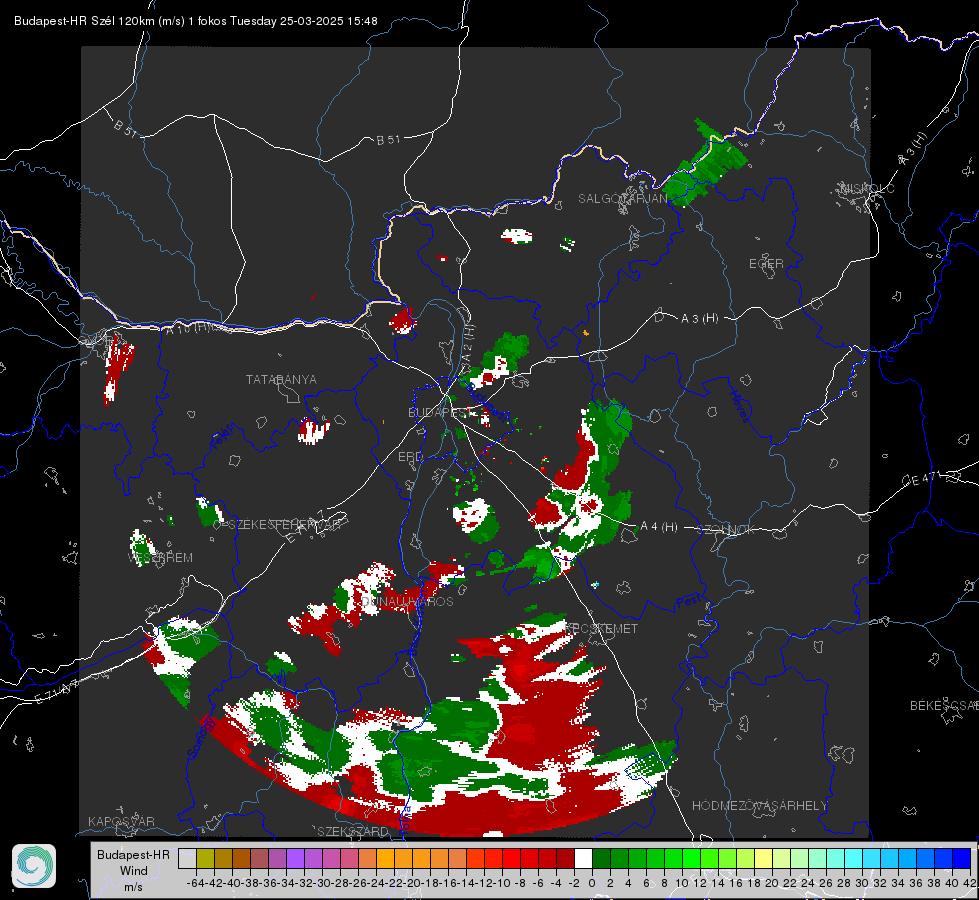
Task: Click the legend label Budapest-HR Wind m/s
Action: [134, 871]
